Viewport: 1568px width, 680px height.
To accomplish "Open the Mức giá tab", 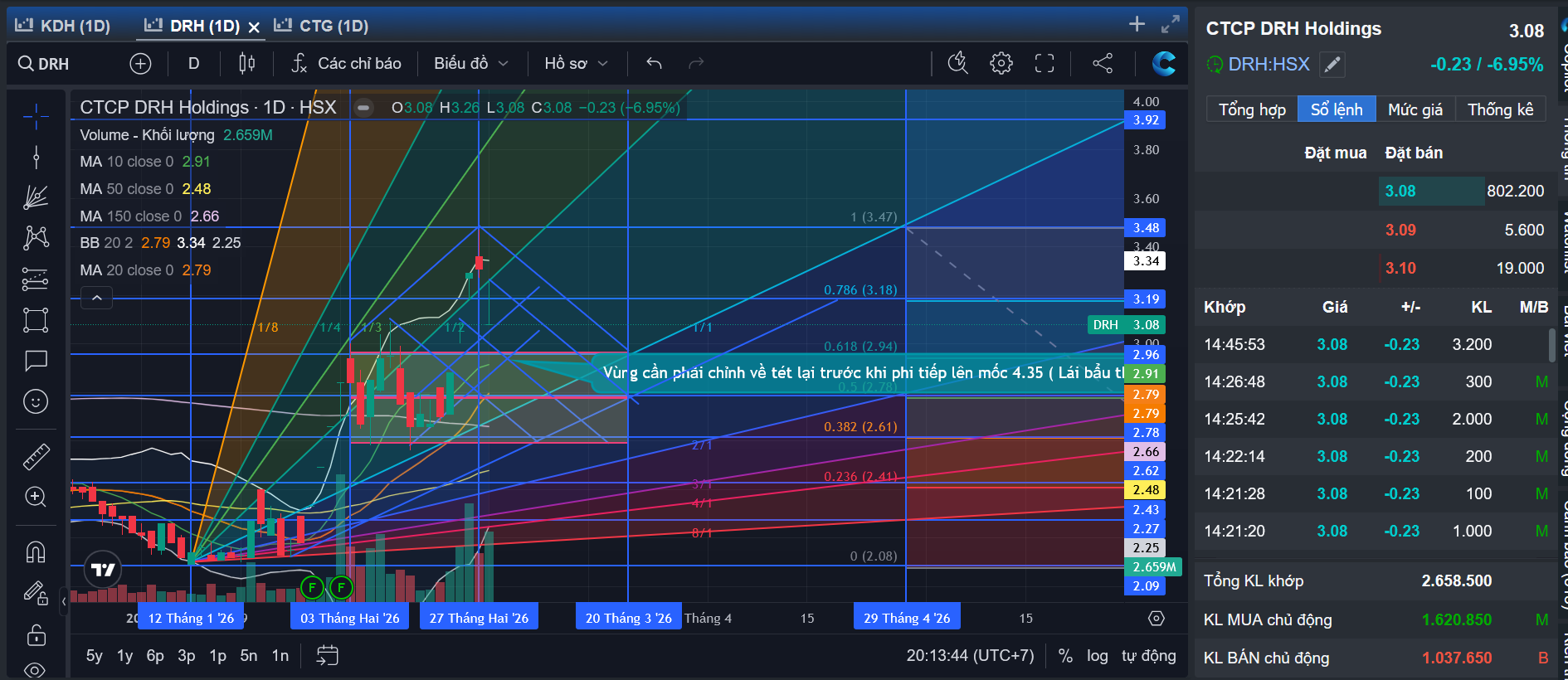I will point(1415,109).
